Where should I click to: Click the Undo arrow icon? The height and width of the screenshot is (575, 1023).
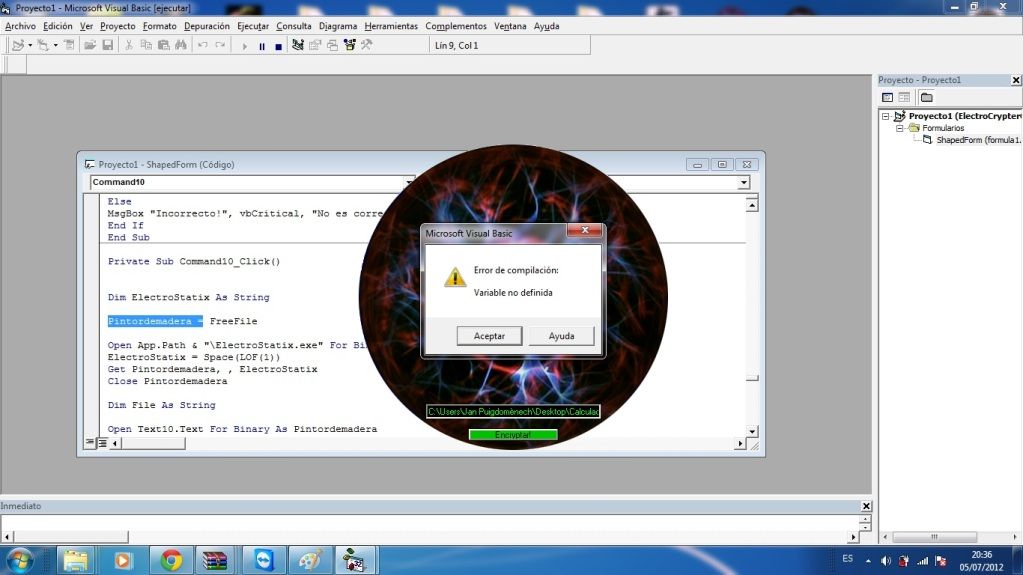coord(202,45)
